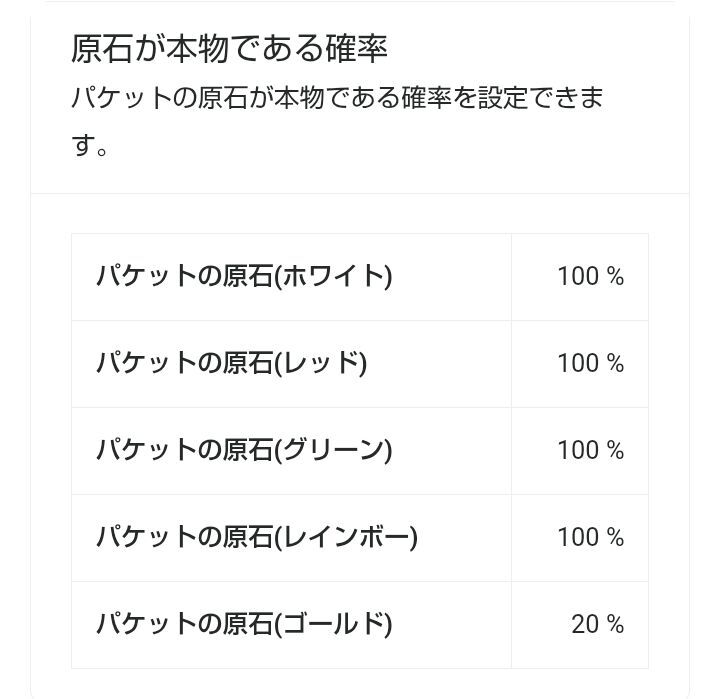Edit the 20 value for ゴールド
Viewport: 720px width, 699px height.
(585, 624)
